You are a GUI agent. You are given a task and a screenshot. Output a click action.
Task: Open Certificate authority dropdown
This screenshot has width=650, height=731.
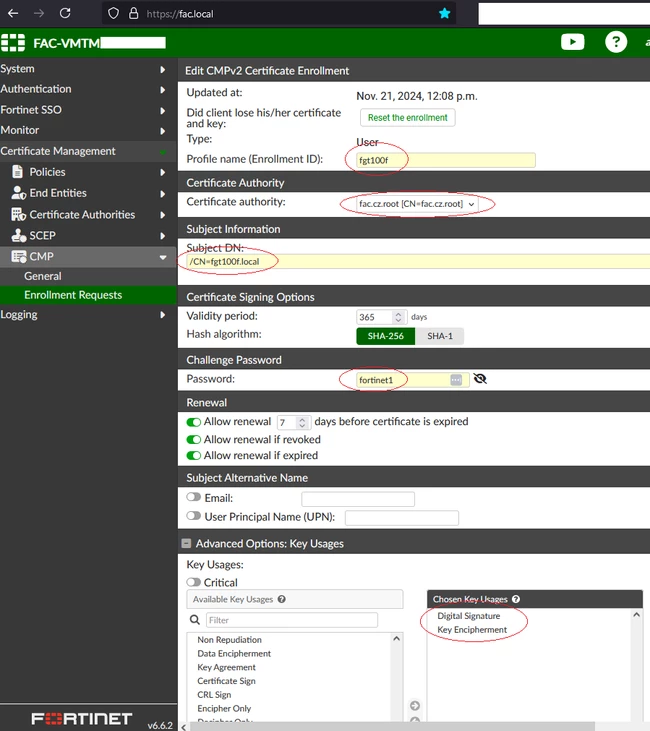(x=417, y=204)
